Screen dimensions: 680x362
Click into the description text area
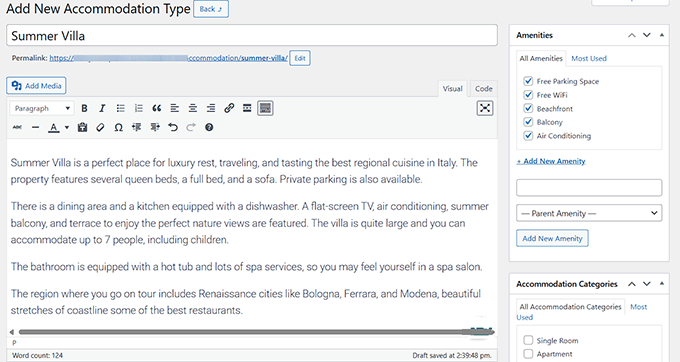click(x=252, y=236)
